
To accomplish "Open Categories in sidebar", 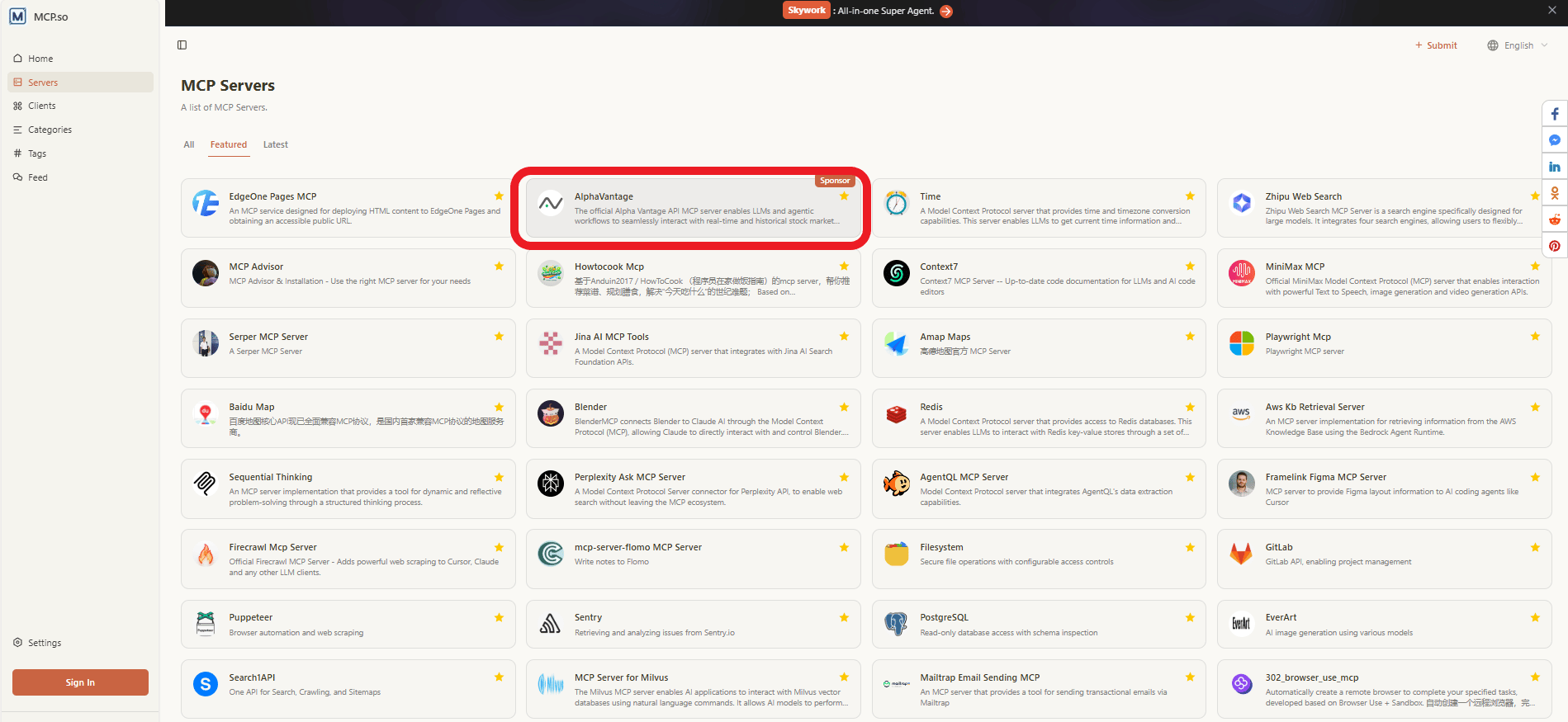I will 80,130.
